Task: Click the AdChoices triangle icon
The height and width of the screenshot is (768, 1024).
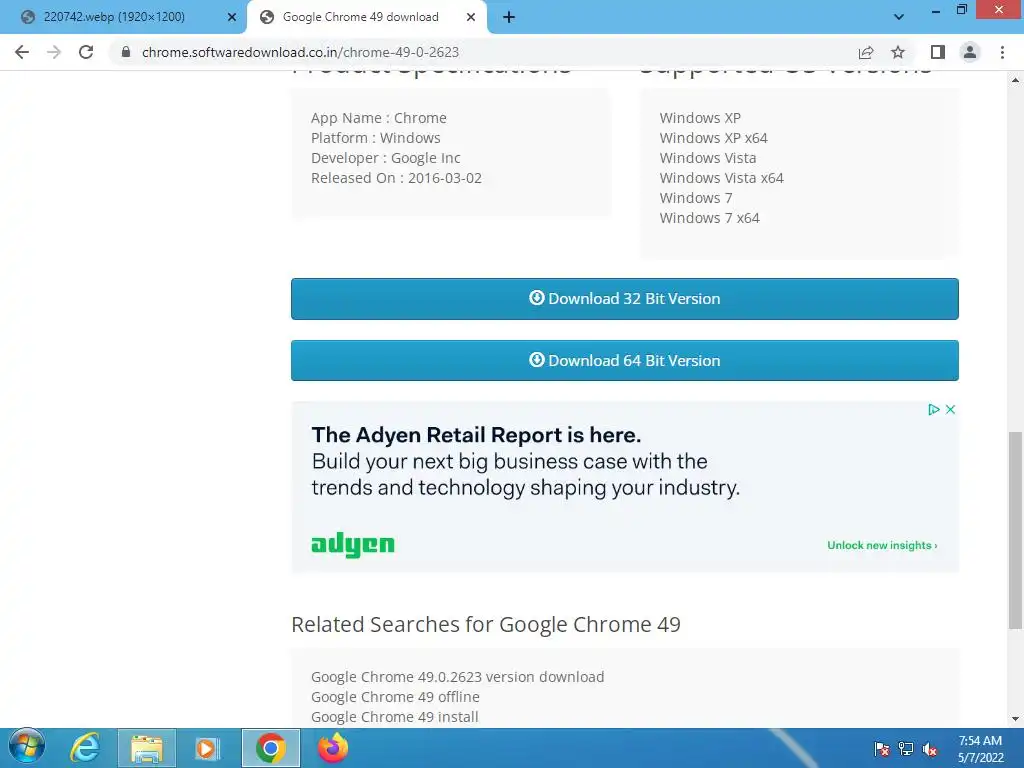Action: click(x=934, y=409)
